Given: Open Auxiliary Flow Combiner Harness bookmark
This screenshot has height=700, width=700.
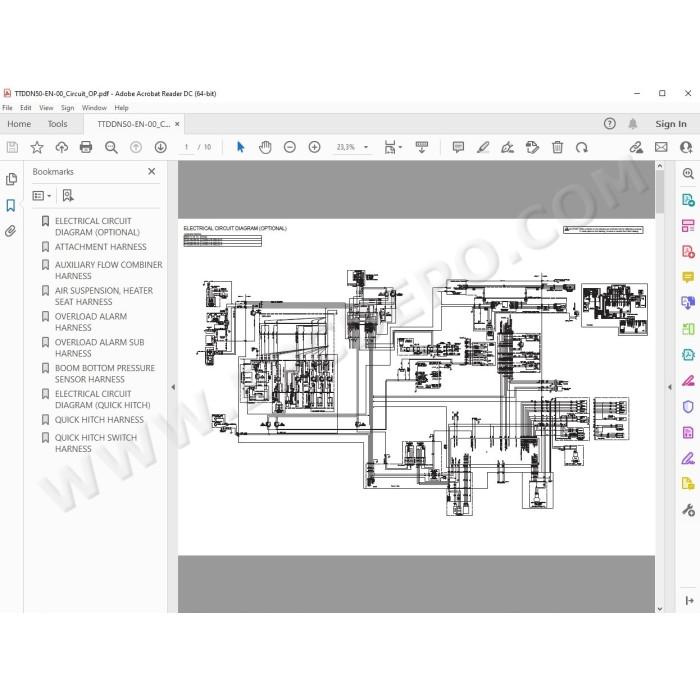Looking at the screenshot, I should coord(108,270).
